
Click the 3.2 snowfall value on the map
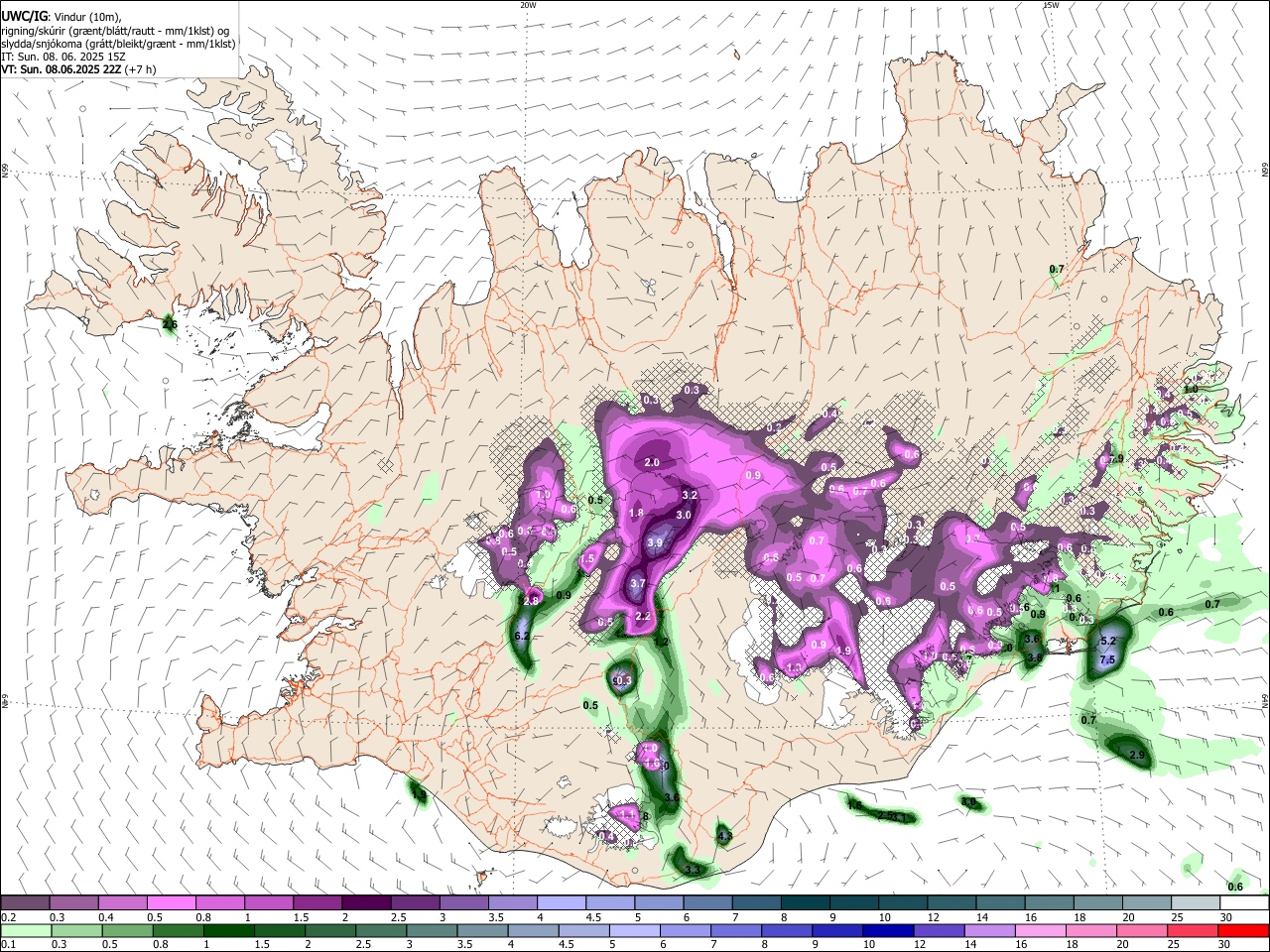[691, 495]
